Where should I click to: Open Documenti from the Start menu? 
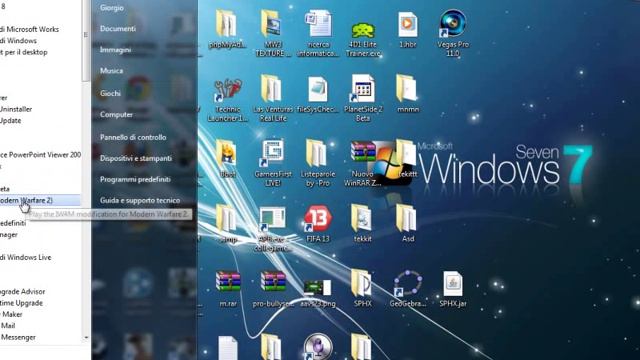click(118, 29)
